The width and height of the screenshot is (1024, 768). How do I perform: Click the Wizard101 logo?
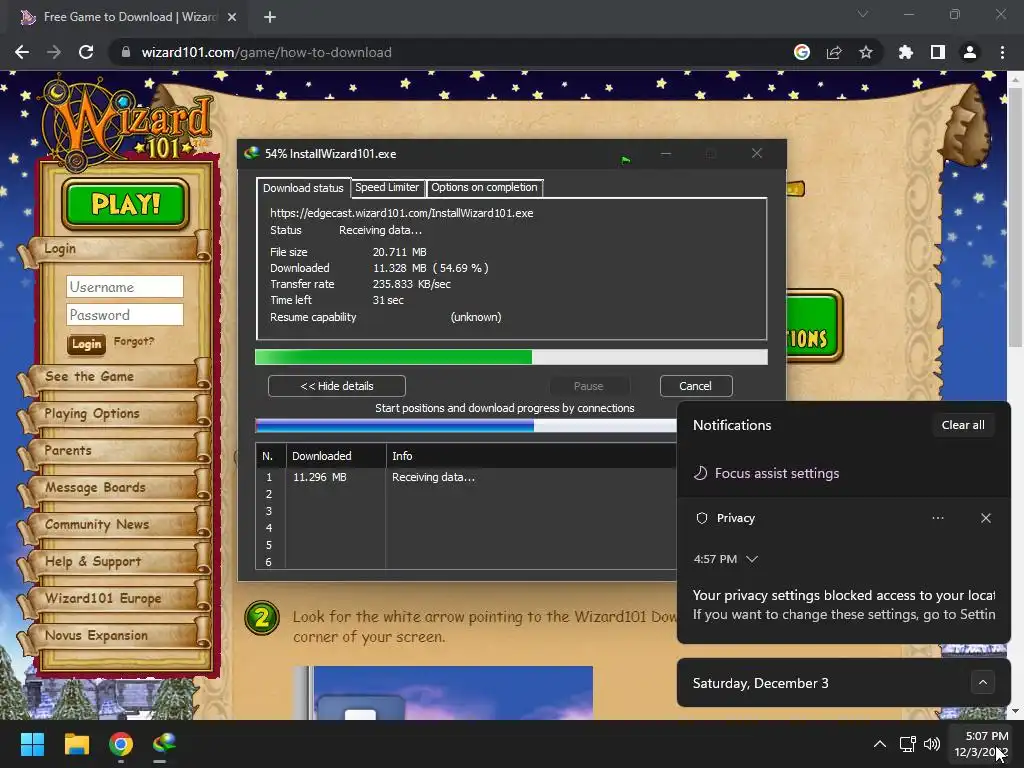127,123
